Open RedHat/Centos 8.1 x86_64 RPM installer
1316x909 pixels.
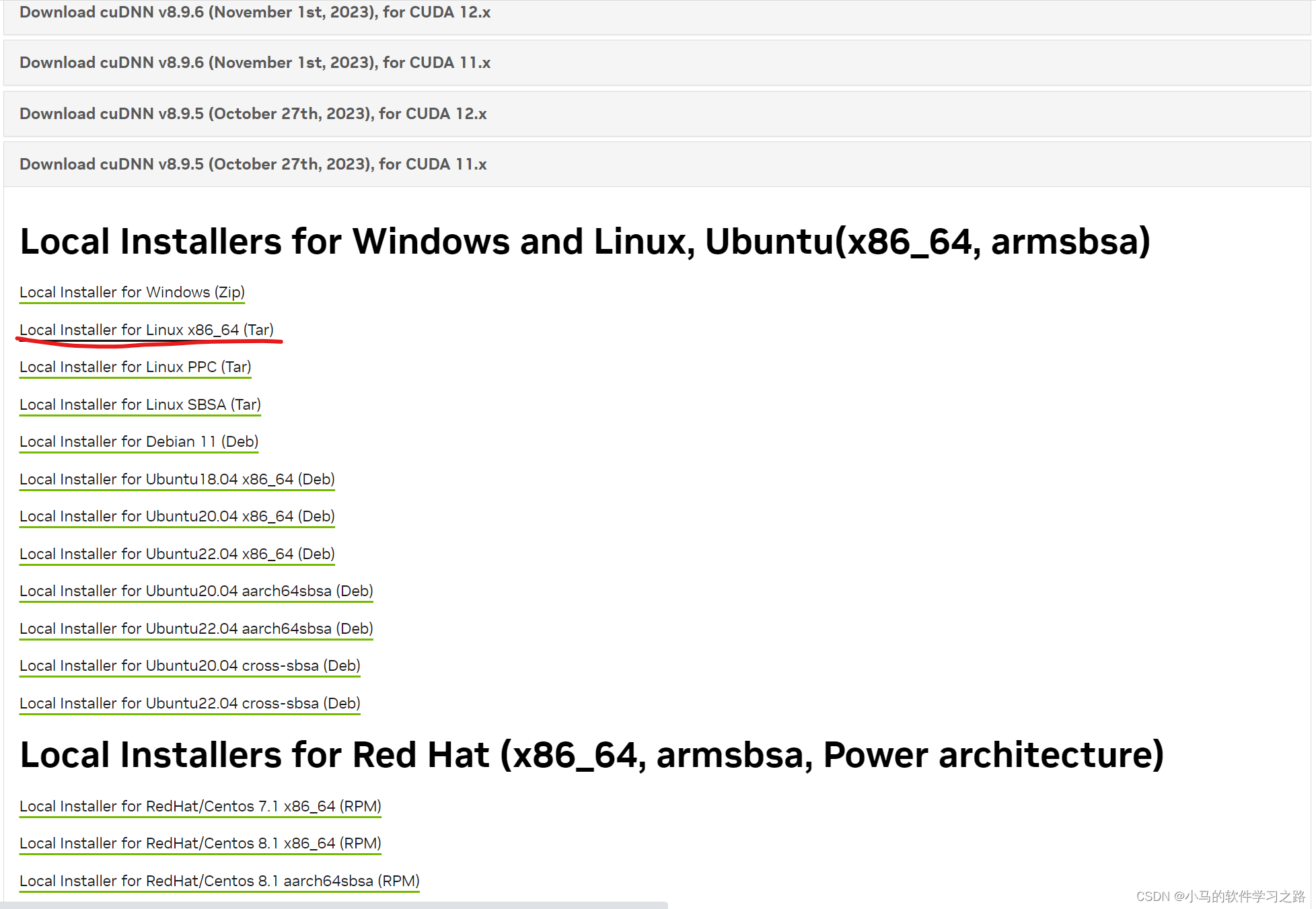pos(200,843)
